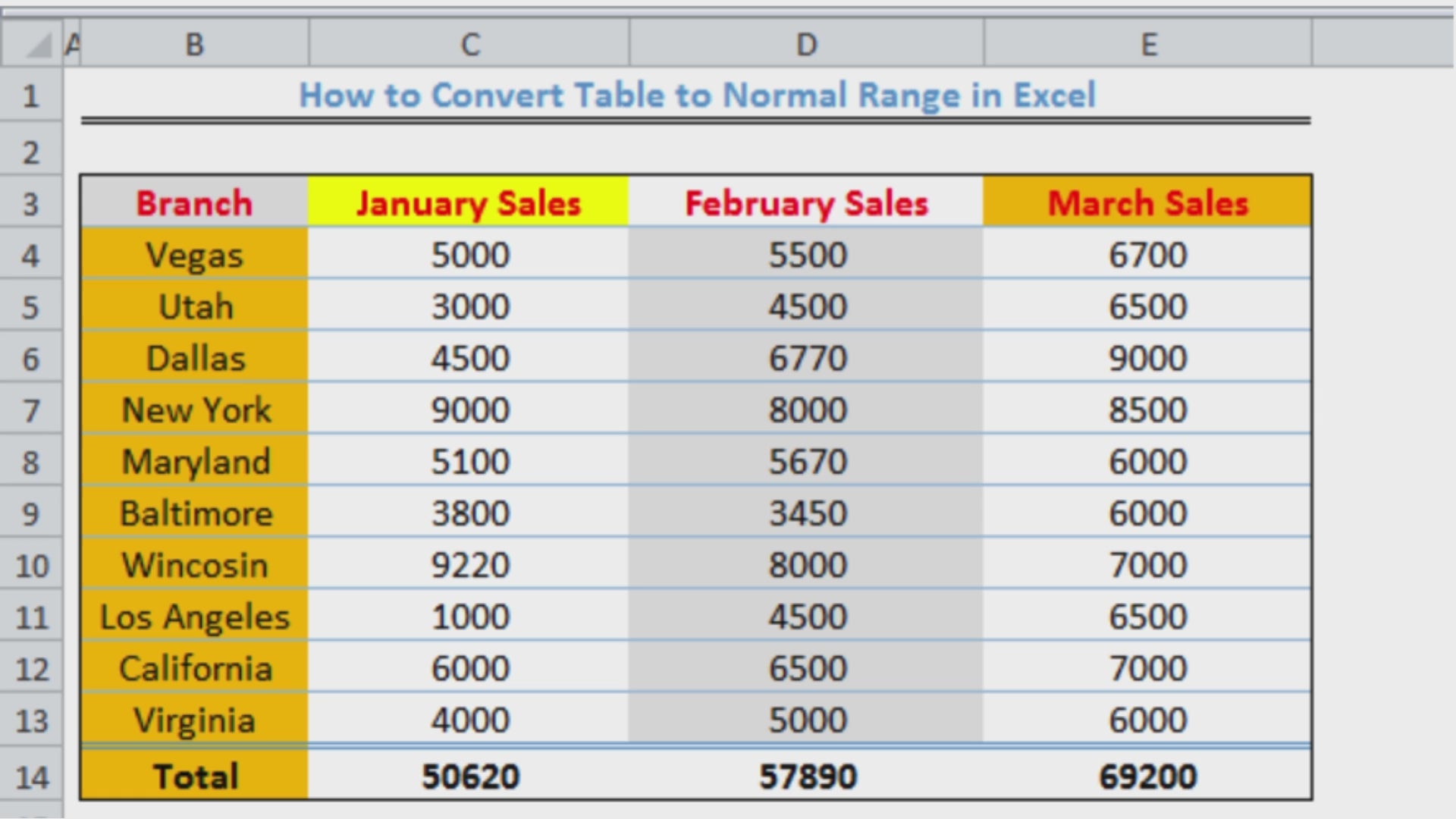Select row 14 header
1456x819 pixels.
tap(32, 777)
